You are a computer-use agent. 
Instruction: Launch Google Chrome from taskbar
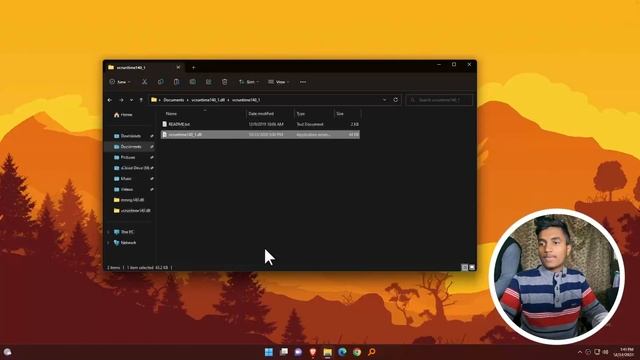tap(357, 352)
